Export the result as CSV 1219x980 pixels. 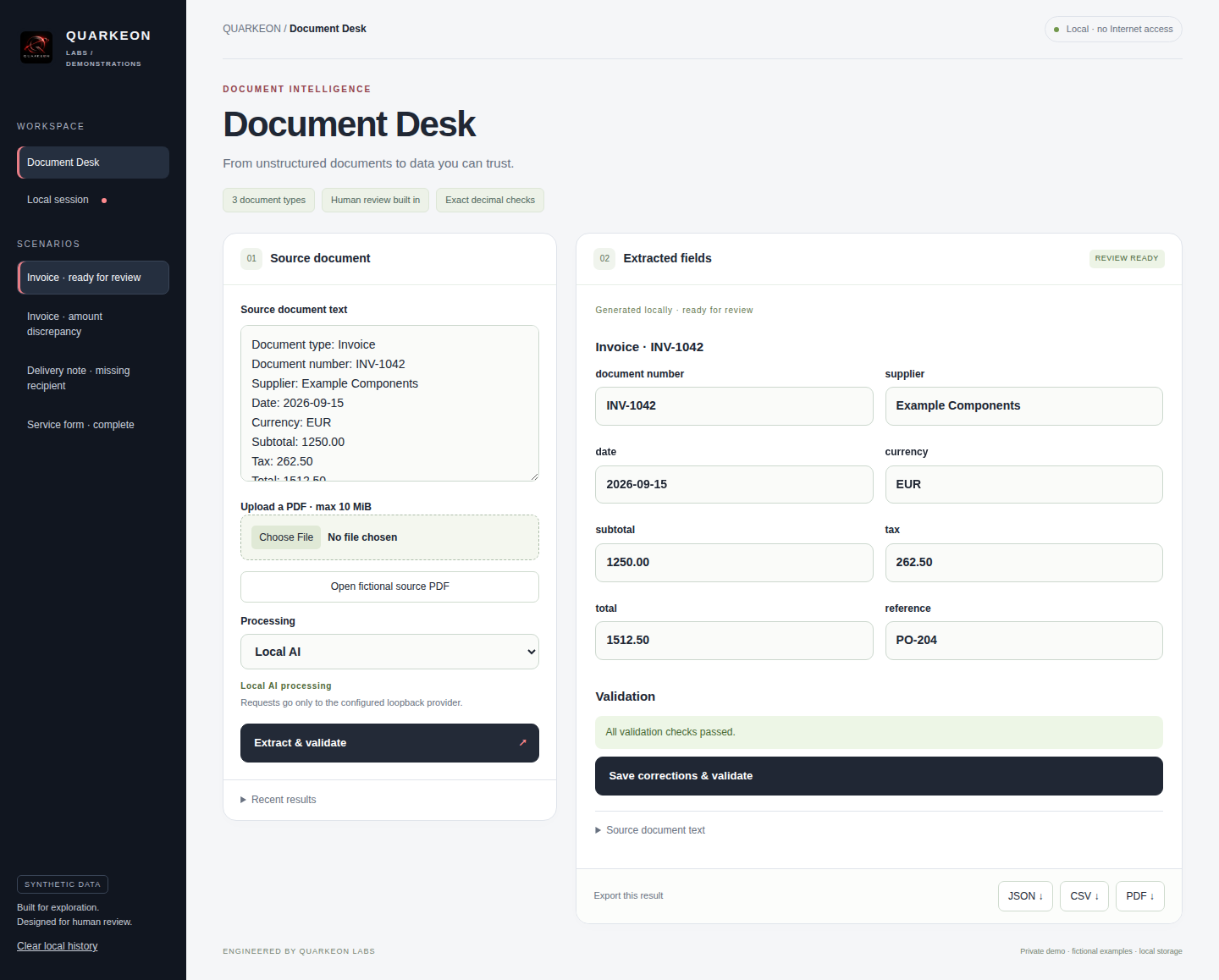(1084, 896)
